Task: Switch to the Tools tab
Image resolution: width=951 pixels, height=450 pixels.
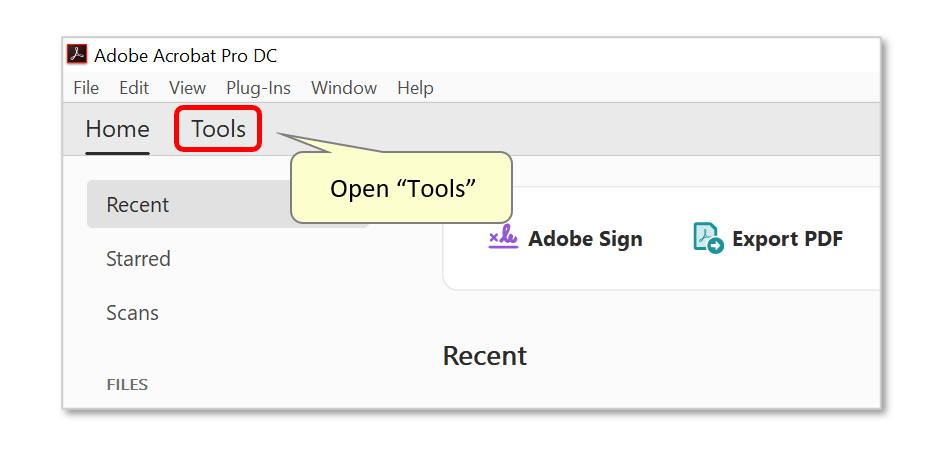Action: [x=218, y=129]
